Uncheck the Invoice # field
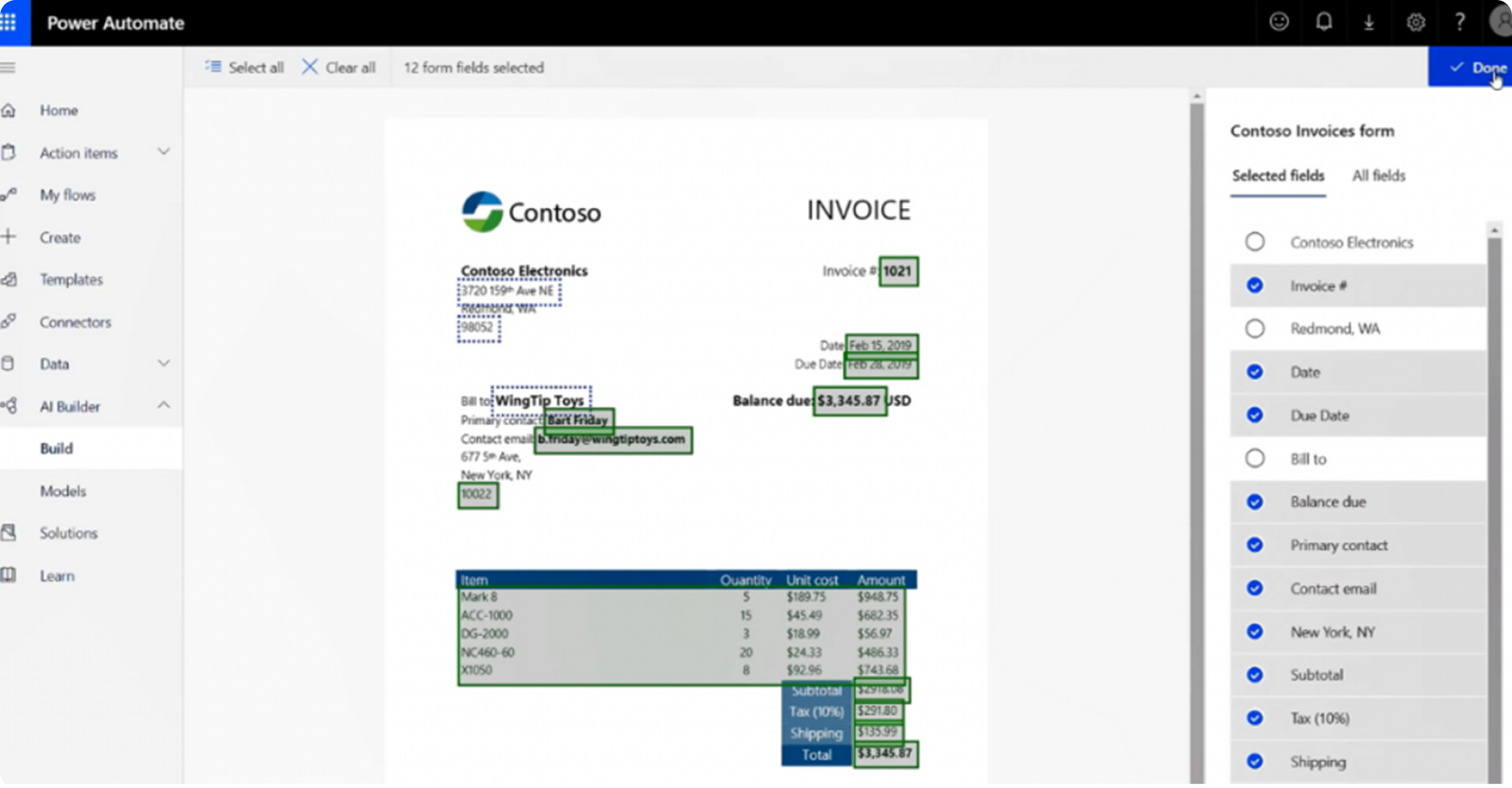Image resolution: width=1512 pixels, height=788 pixels. point(1254,285)
